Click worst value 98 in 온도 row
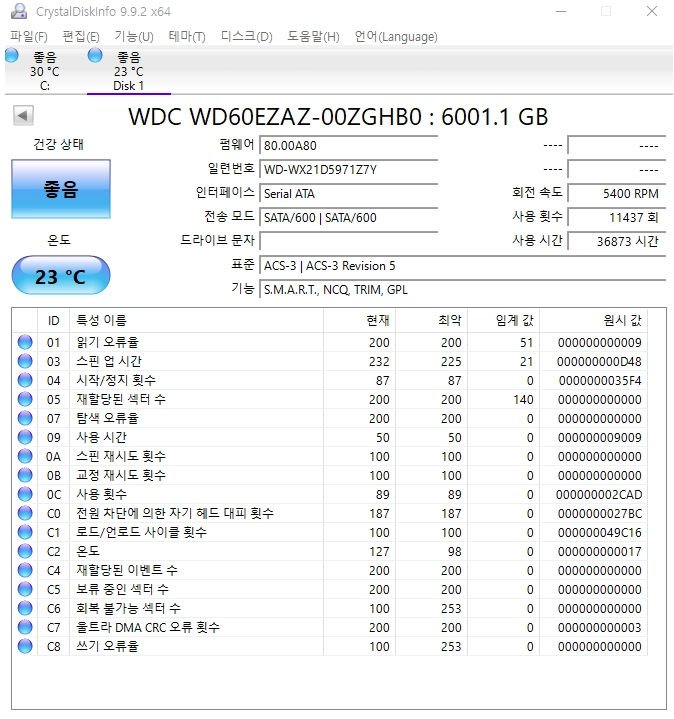 coord(454,552)
